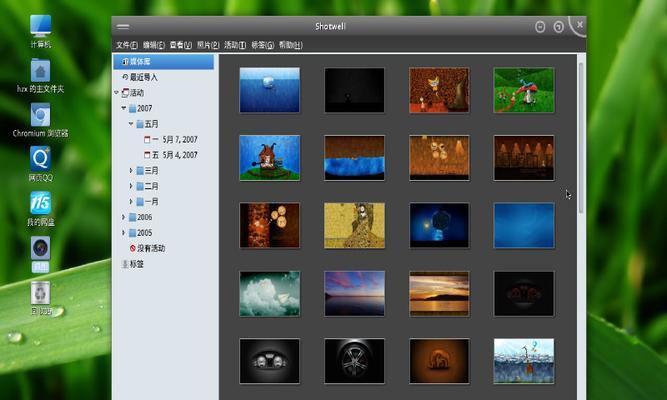Viewport: 667px width, 400px height.
Task: Select the 标签 sidebar entry
Action: pos(164,264)
